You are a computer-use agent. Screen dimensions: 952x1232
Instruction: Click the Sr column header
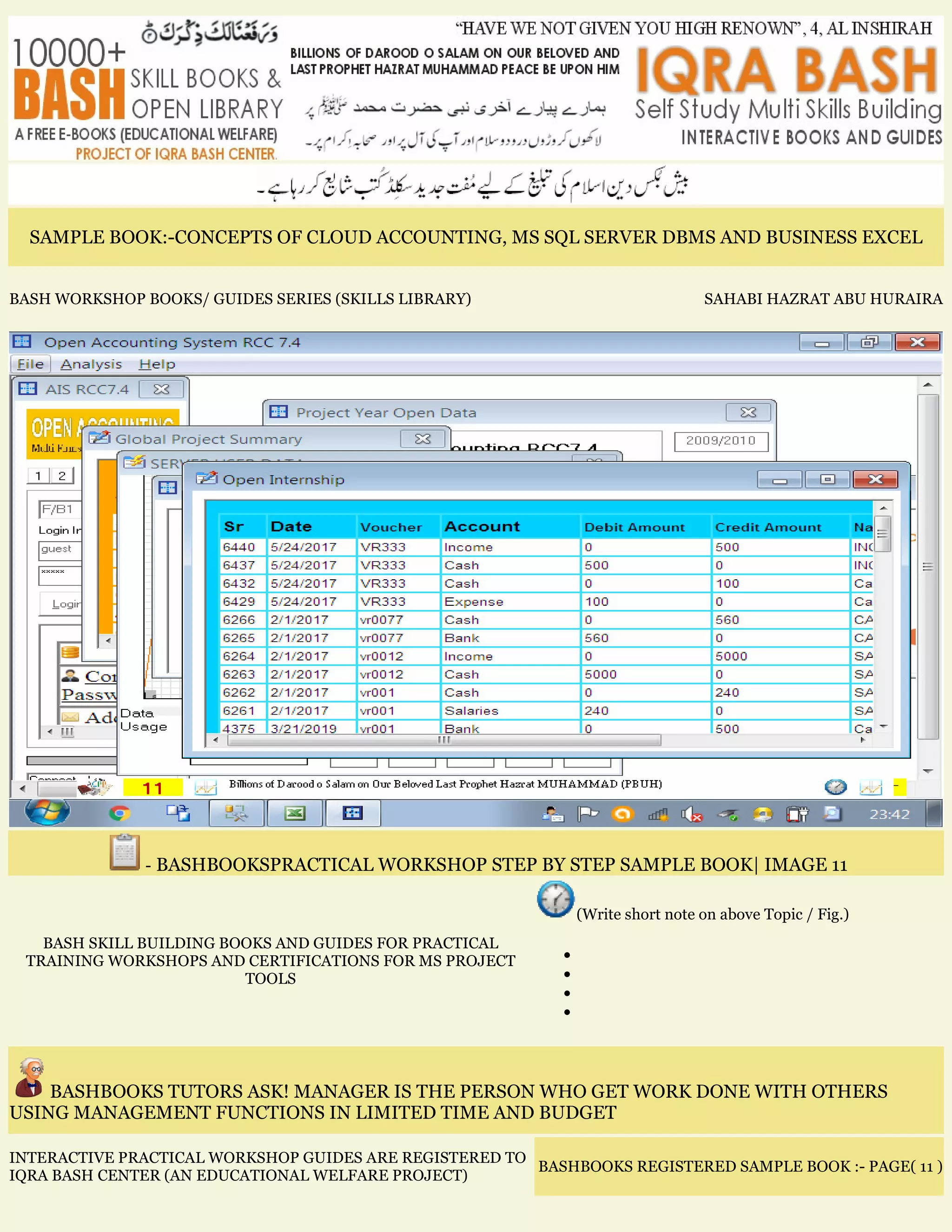tap(243, 526)
